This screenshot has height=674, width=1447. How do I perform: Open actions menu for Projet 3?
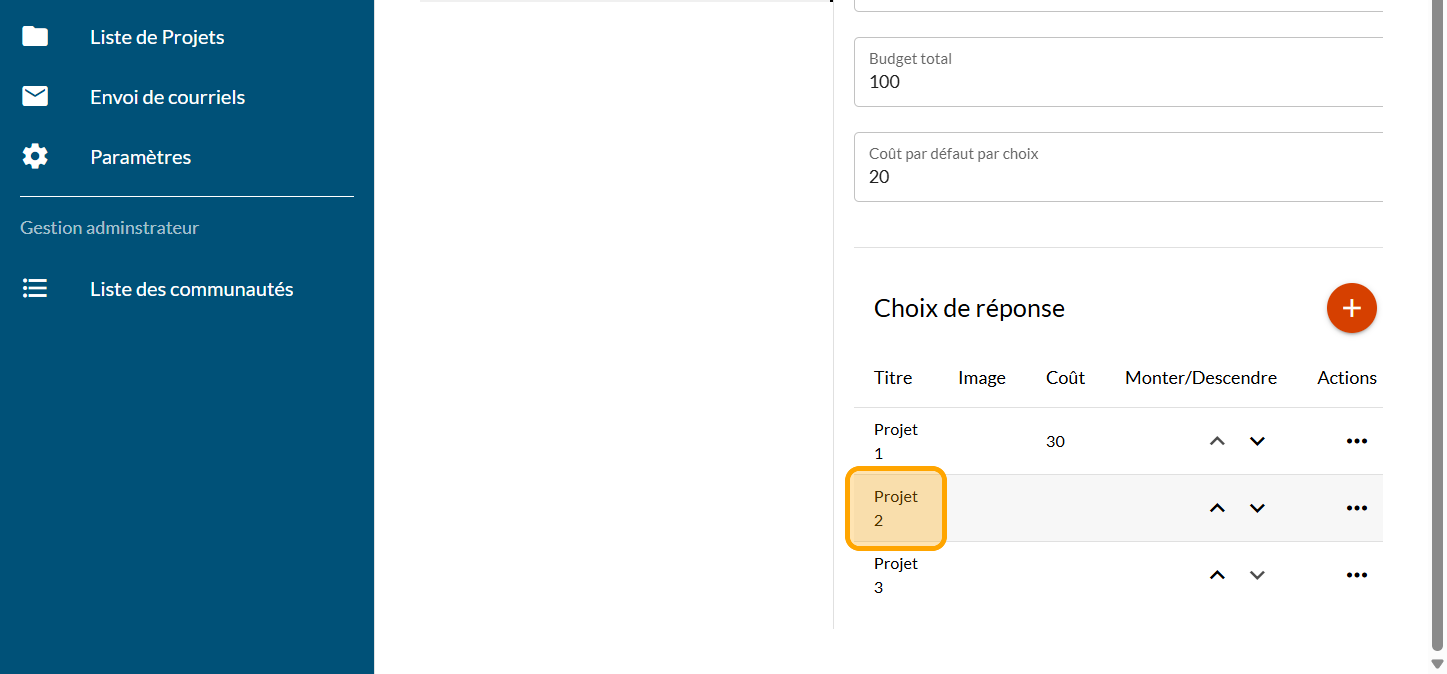point(1356,575)
